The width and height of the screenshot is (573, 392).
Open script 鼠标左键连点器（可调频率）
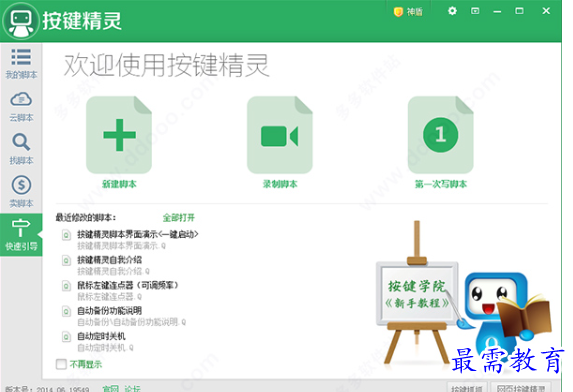pyautogui.click(x=128, y=285)
